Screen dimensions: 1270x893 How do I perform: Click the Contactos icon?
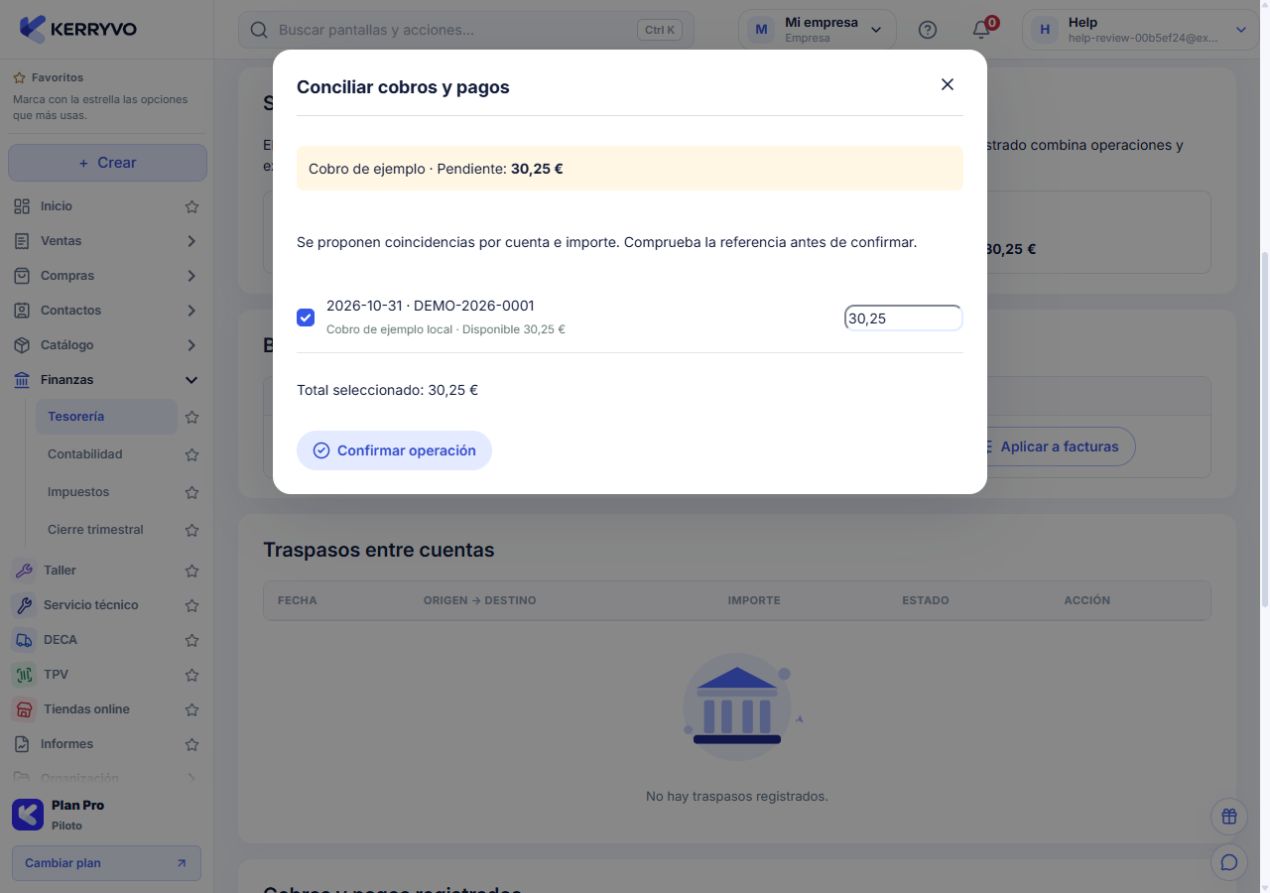click(x=22, y=311)
